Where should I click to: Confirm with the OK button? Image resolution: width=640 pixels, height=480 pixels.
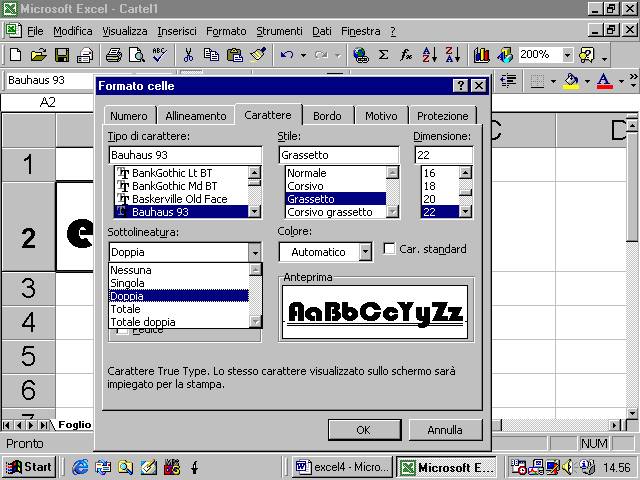(364, 430)
